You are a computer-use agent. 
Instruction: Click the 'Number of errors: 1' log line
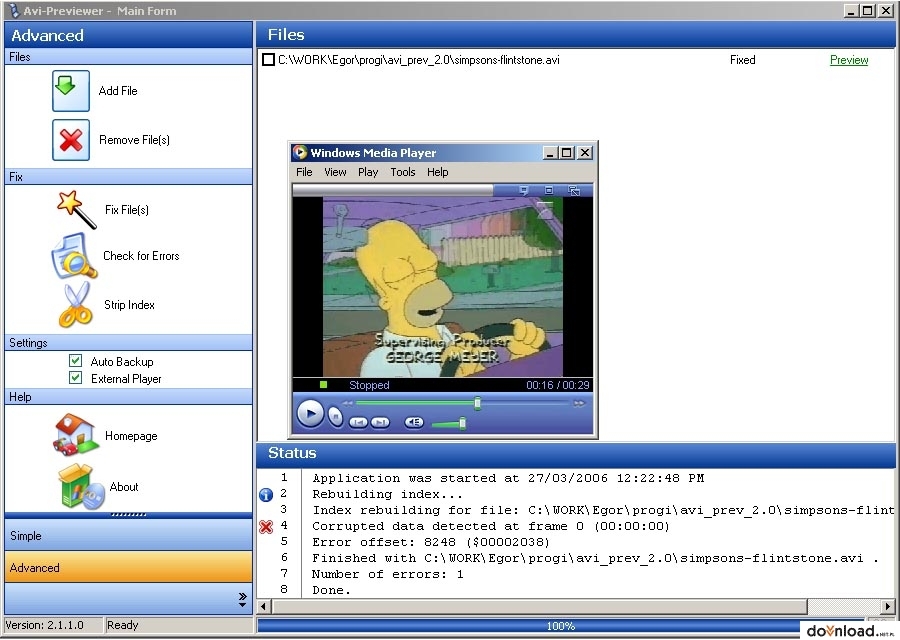click(x=387, y=574)
